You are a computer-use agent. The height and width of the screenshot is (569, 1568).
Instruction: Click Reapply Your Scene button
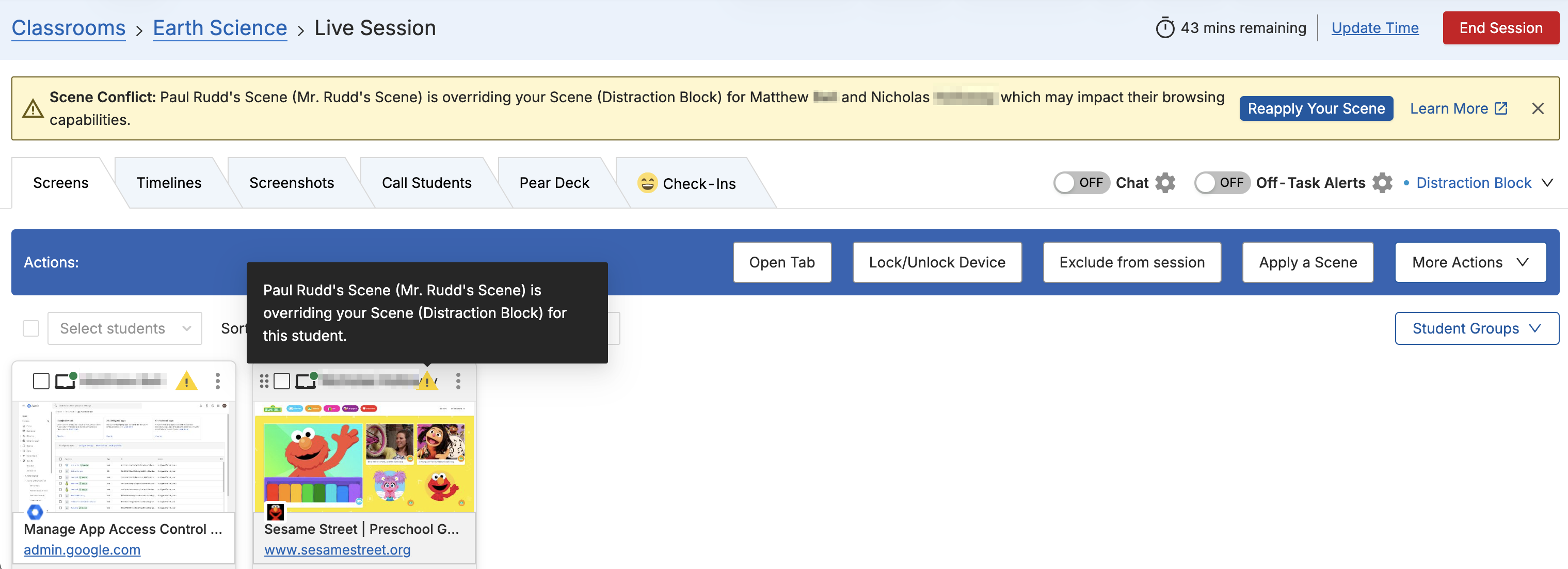point(1316,108)
